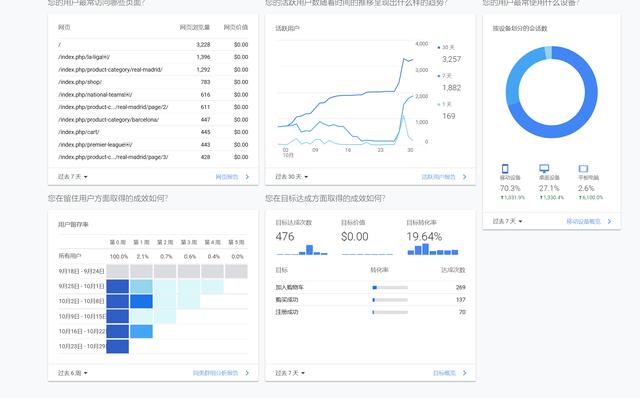
Task: Click the desktop monitor icon
Action: pyautogui.click(x=544, y=169)
